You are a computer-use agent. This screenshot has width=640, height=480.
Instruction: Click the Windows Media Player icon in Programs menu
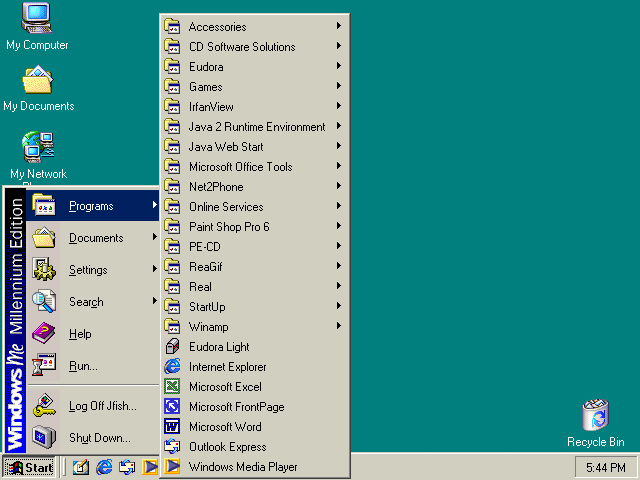172,466
